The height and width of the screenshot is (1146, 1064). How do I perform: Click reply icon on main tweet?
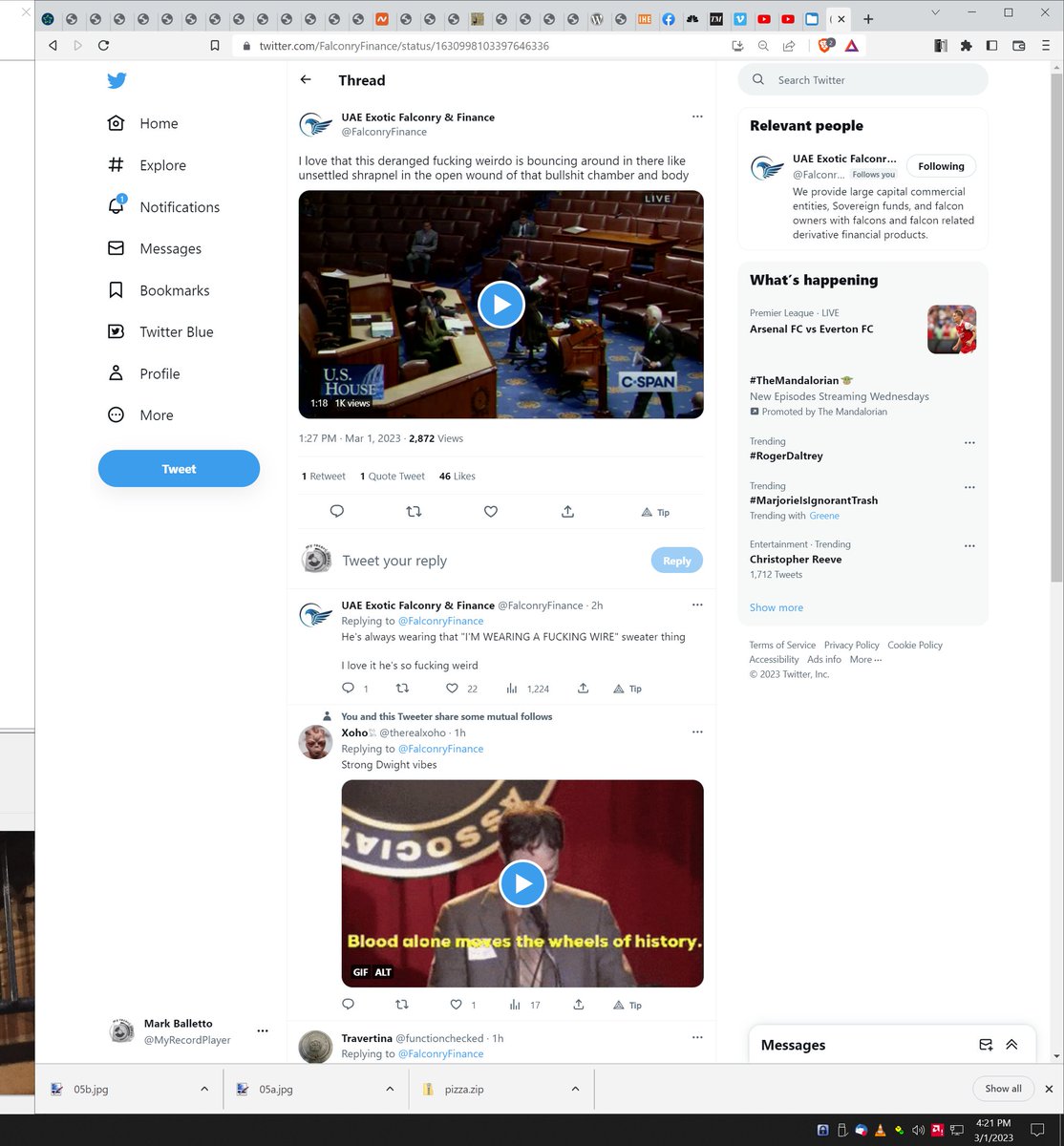click(x=336, y=512)
